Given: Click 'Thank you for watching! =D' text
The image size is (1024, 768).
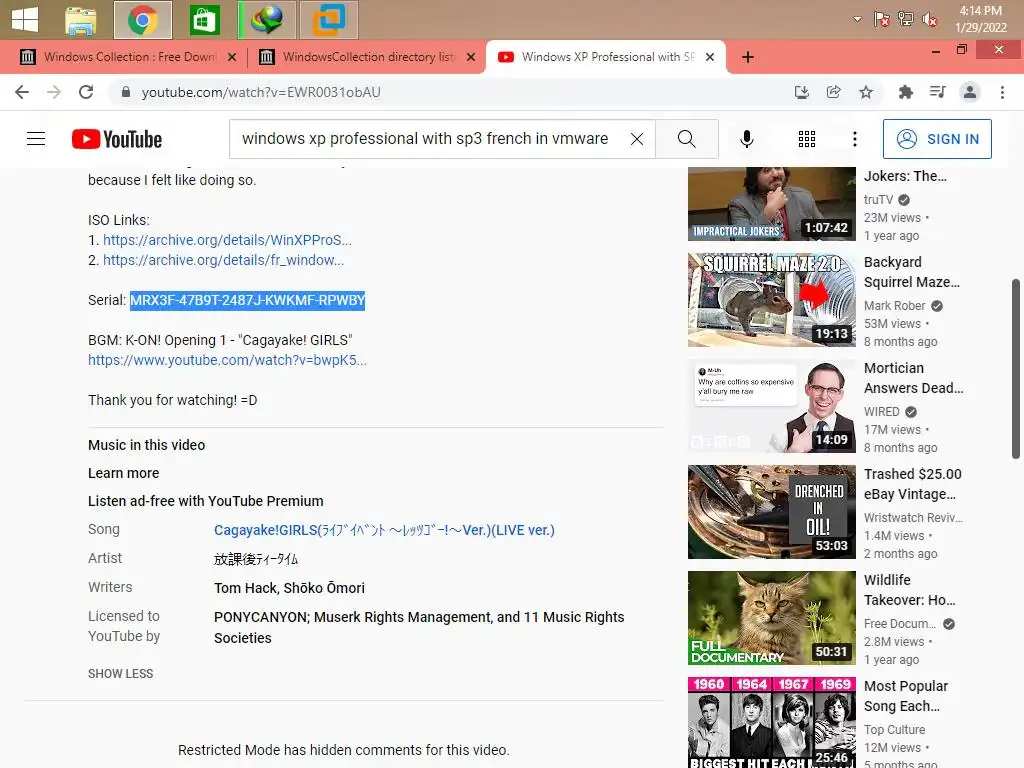Looking at the screenshot, I should pos(172,400).
